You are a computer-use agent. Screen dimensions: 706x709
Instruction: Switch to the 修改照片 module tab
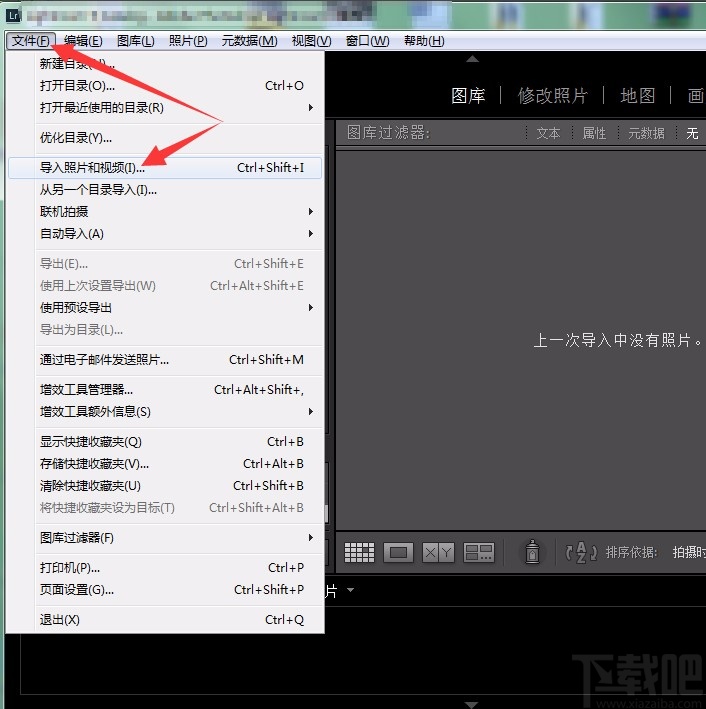click(553, 95)
